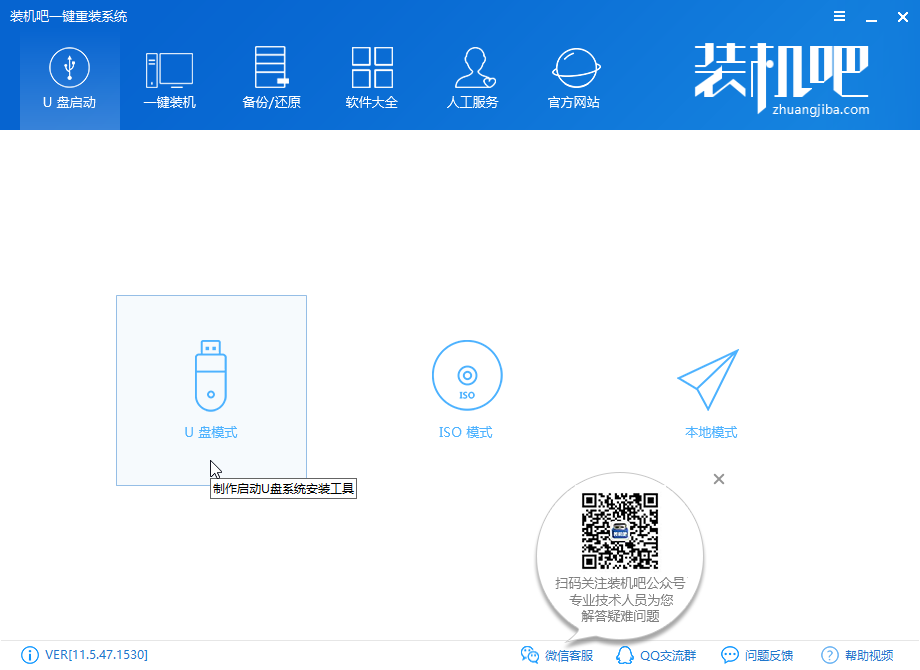The height and width of the screenshot is (670, 920).
Task: Open the title bar menu button
Action: [x=838, y=17]
